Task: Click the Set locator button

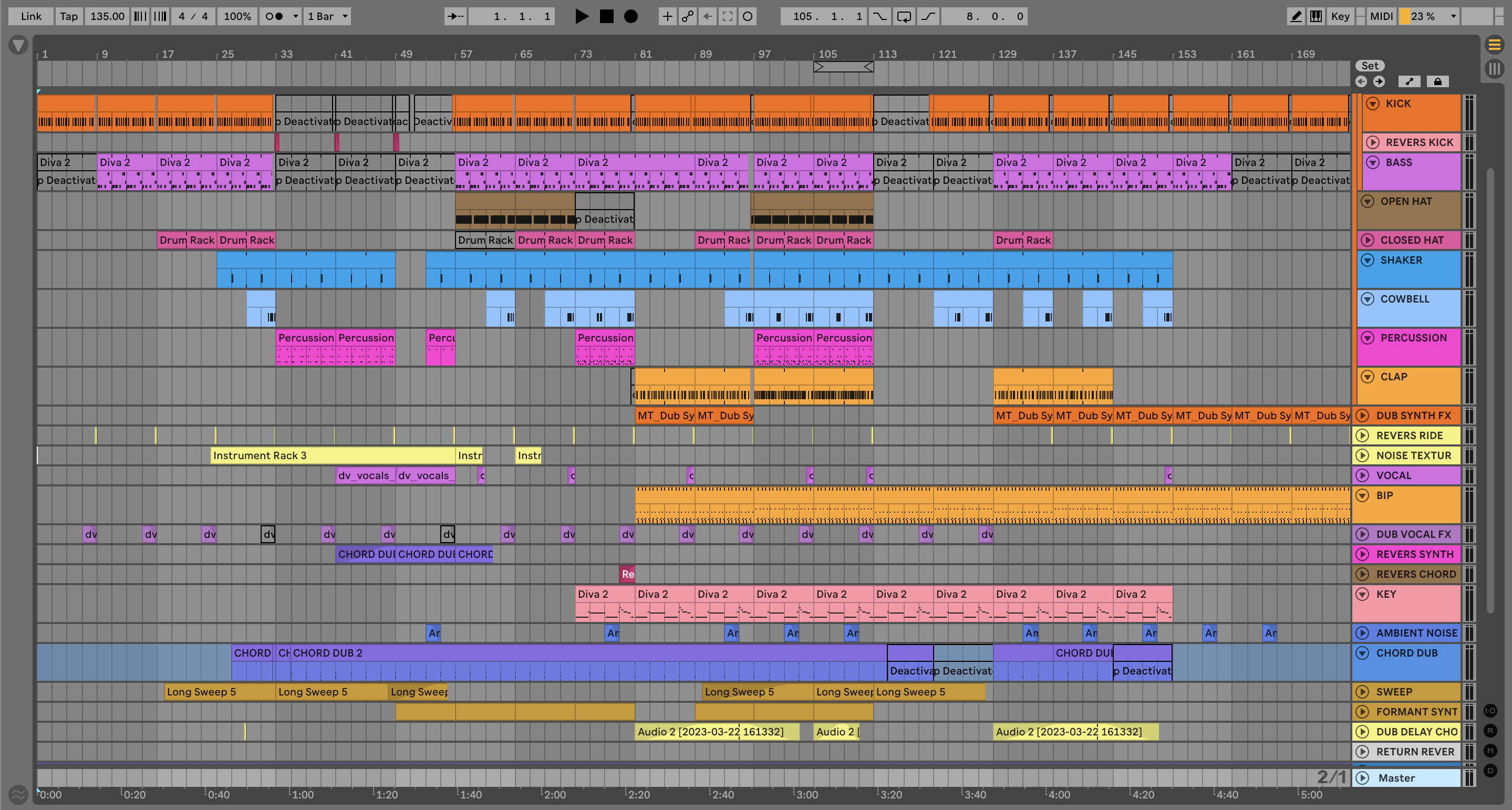Action: [x=1370, y=66]
